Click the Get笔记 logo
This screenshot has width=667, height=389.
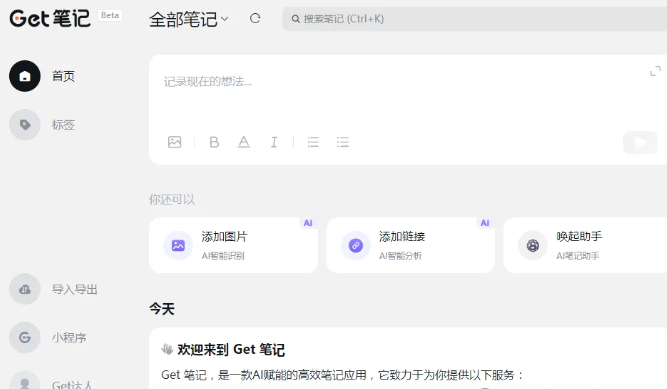[x=50, y=18]
